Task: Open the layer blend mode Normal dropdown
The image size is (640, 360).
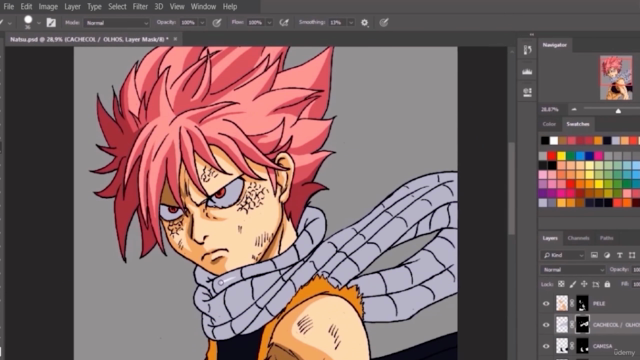Action: point(573,270)
